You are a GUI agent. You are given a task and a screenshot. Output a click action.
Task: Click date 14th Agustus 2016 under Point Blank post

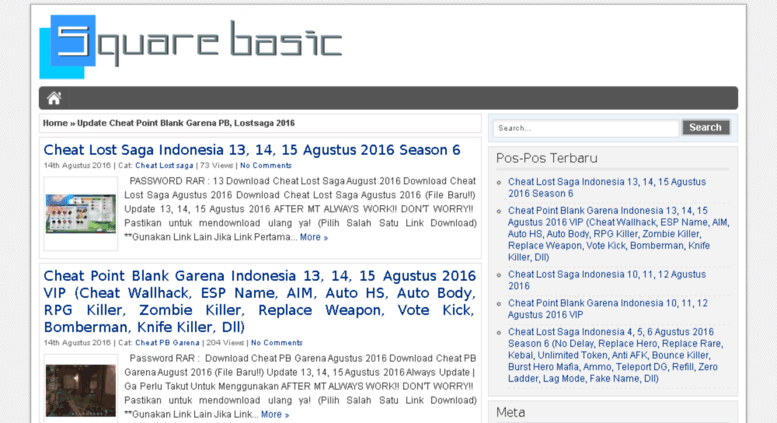(x=77, y=343)
